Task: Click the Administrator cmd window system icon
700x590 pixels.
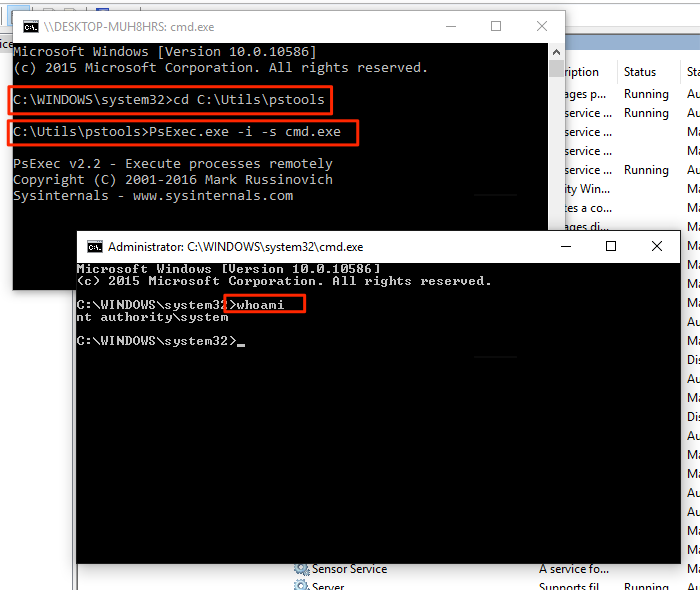Action: point(95,246)
